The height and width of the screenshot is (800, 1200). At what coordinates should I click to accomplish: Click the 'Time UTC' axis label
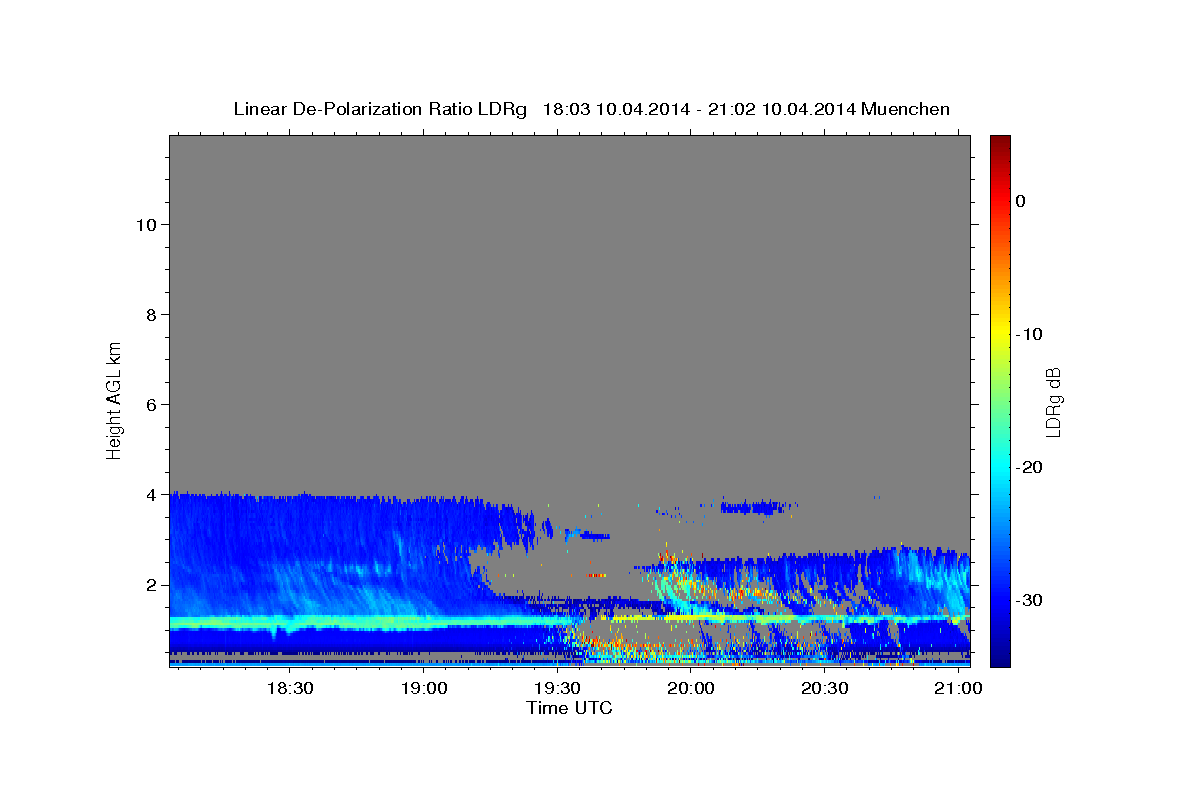(x=569, y=708)
